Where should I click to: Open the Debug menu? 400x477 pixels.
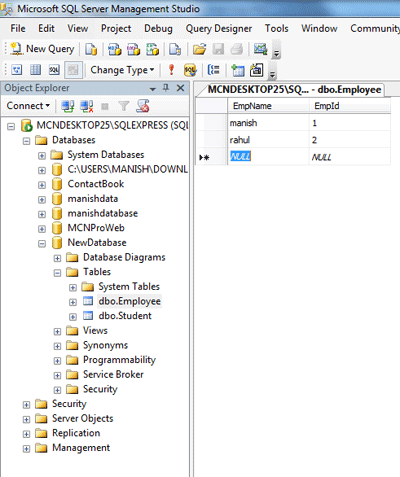pyautogui.click(x=158, y=29)
